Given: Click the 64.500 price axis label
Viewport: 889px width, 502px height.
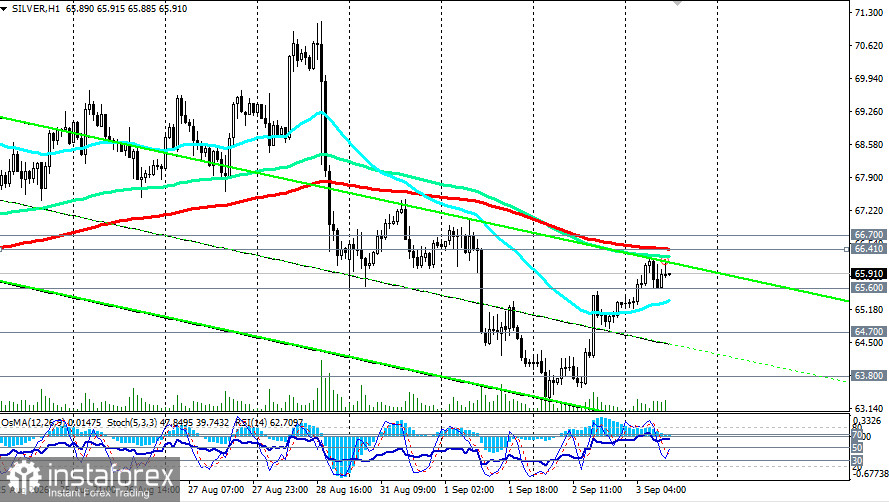Looking at the screenshot, I should pyautogui.click(x=869, y=342).
